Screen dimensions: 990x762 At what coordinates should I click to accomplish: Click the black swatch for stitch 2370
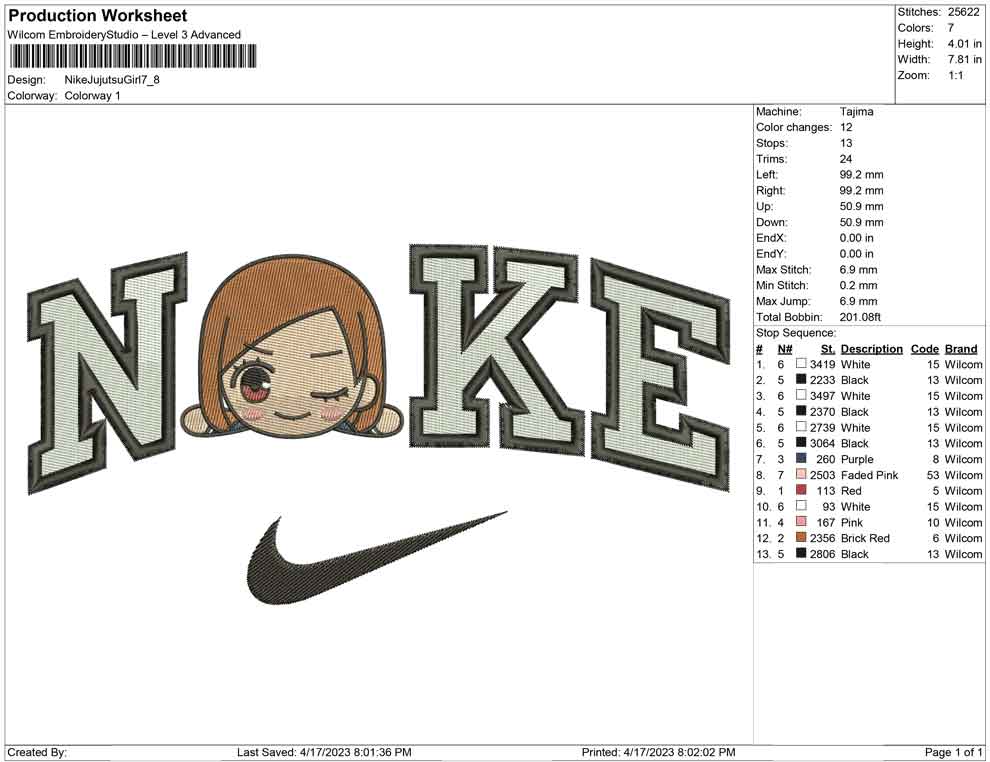point(801,411)
